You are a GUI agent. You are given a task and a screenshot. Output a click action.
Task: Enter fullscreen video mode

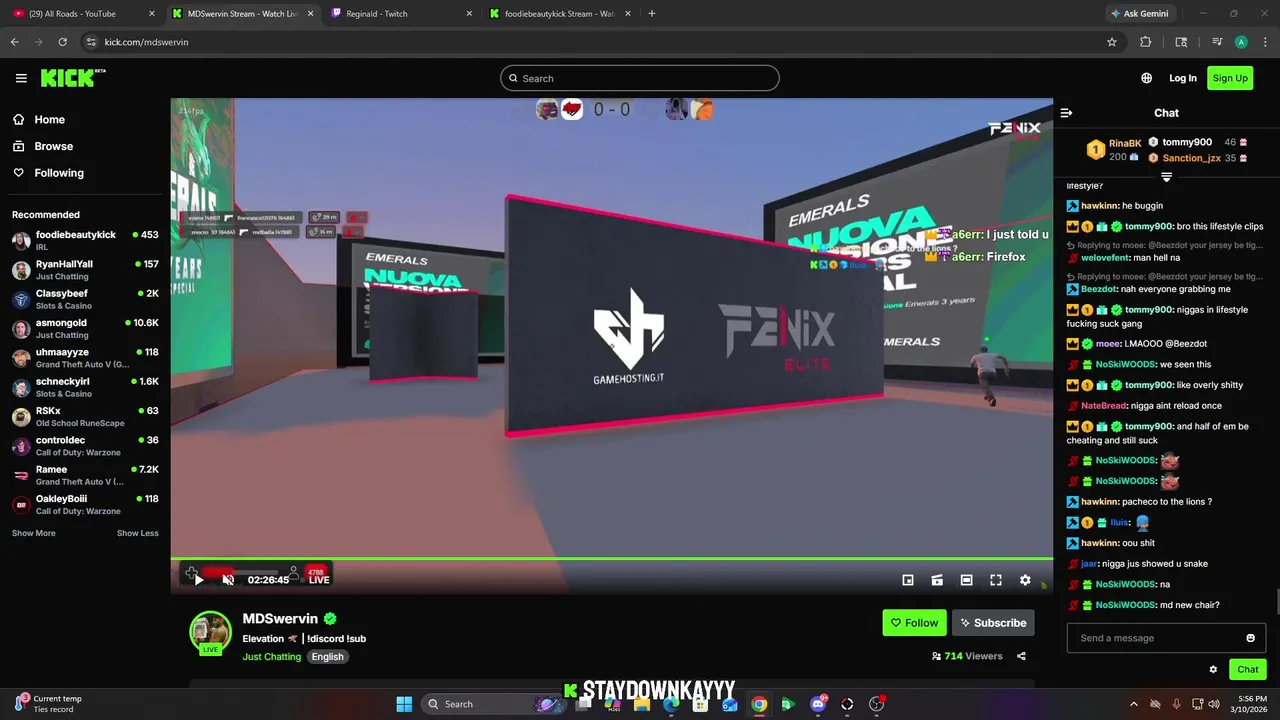click(x=996, y=580)
